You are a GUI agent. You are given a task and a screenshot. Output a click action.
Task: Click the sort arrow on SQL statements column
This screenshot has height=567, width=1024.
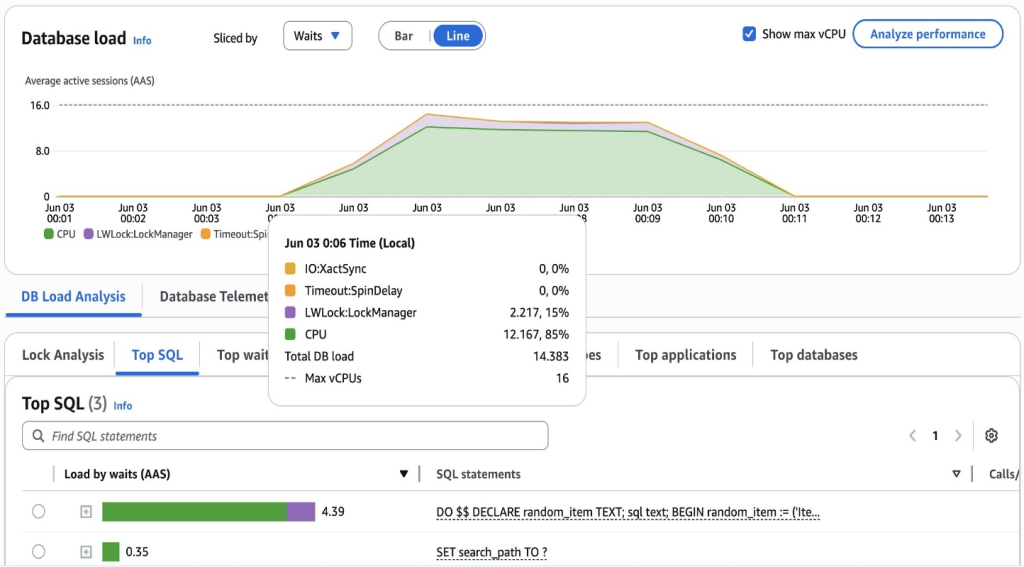coord(956,474)
